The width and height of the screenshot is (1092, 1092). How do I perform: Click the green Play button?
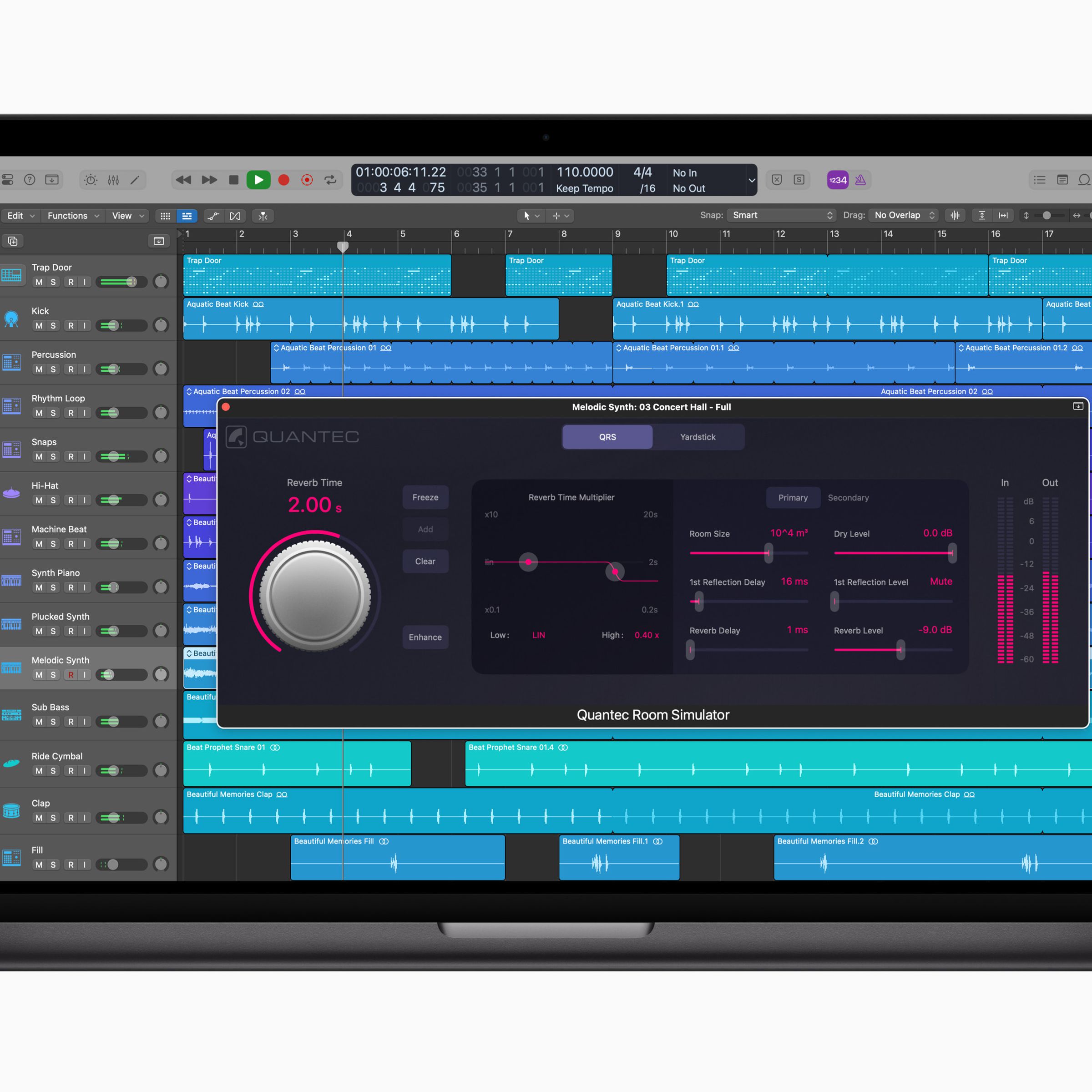point(258,180)
